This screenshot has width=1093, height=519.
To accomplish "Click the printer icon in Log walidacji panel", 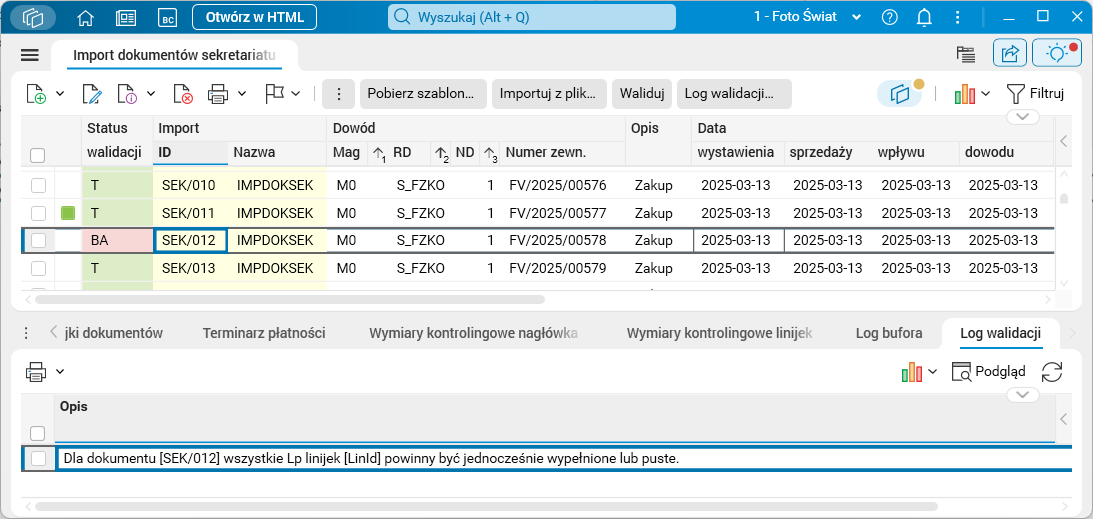I will [37, 371].
